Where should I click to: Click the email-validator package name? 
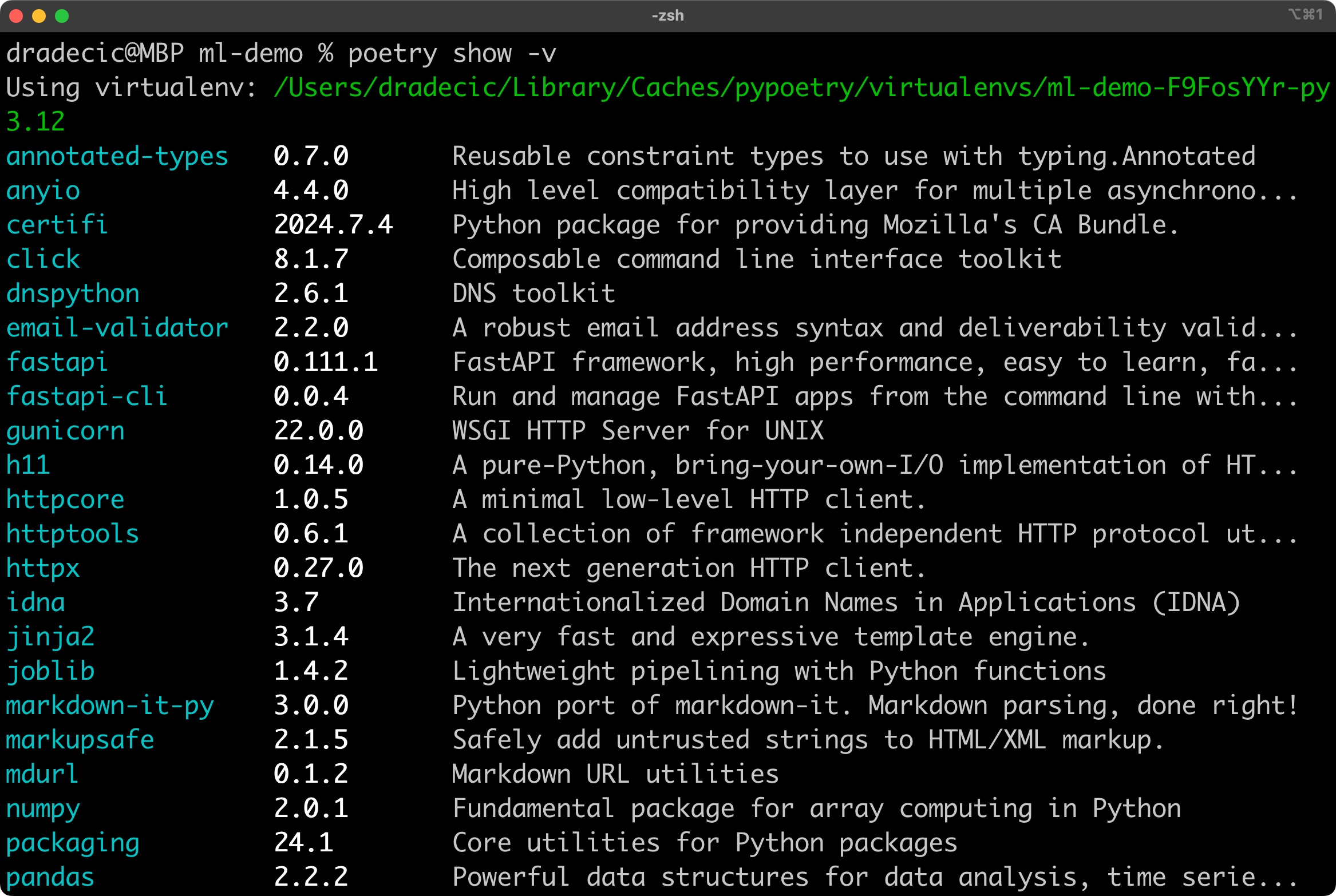[x=117, y=328]
